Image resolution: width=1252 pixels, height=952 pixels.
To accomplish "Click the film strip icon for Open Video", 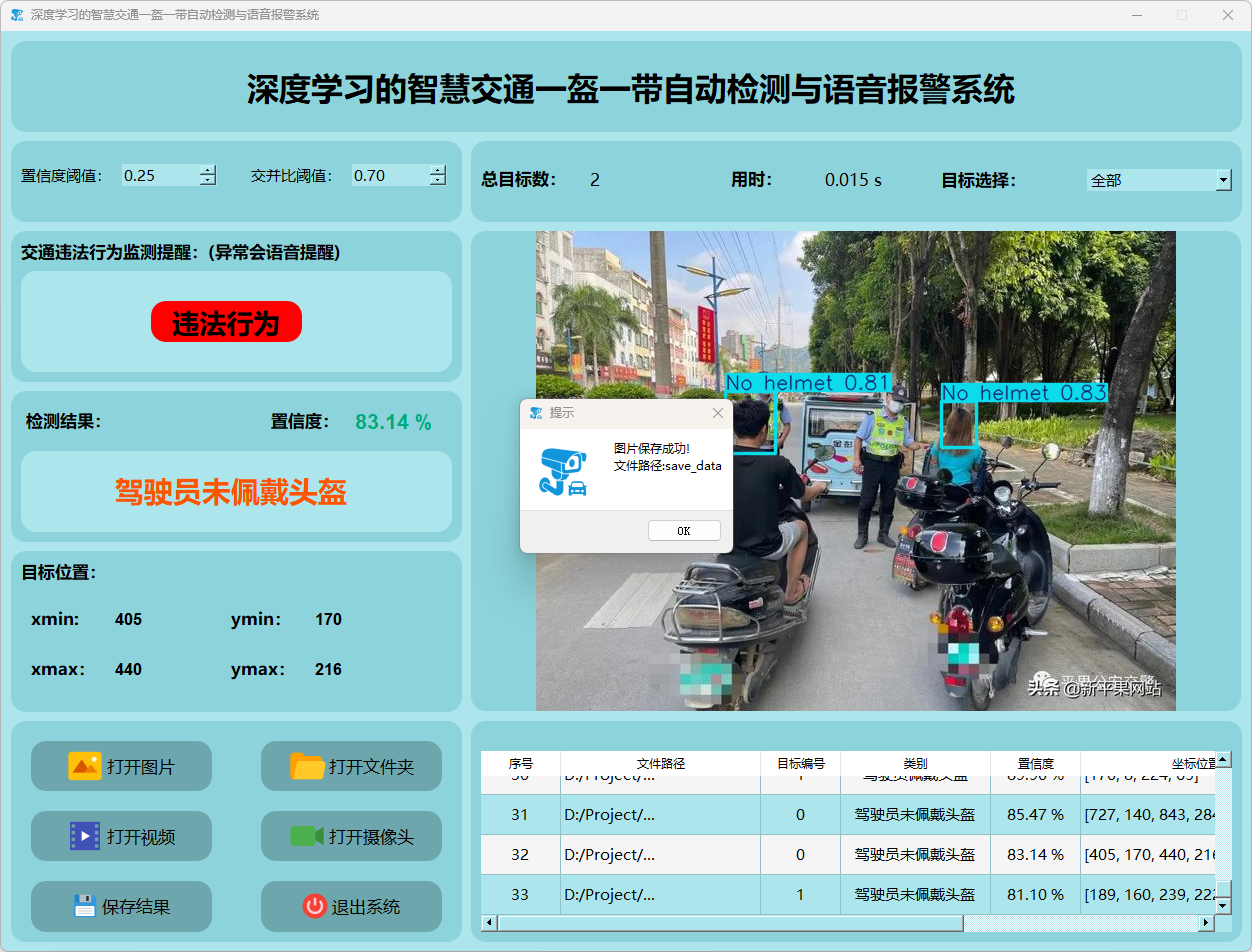I will point(84,836).
